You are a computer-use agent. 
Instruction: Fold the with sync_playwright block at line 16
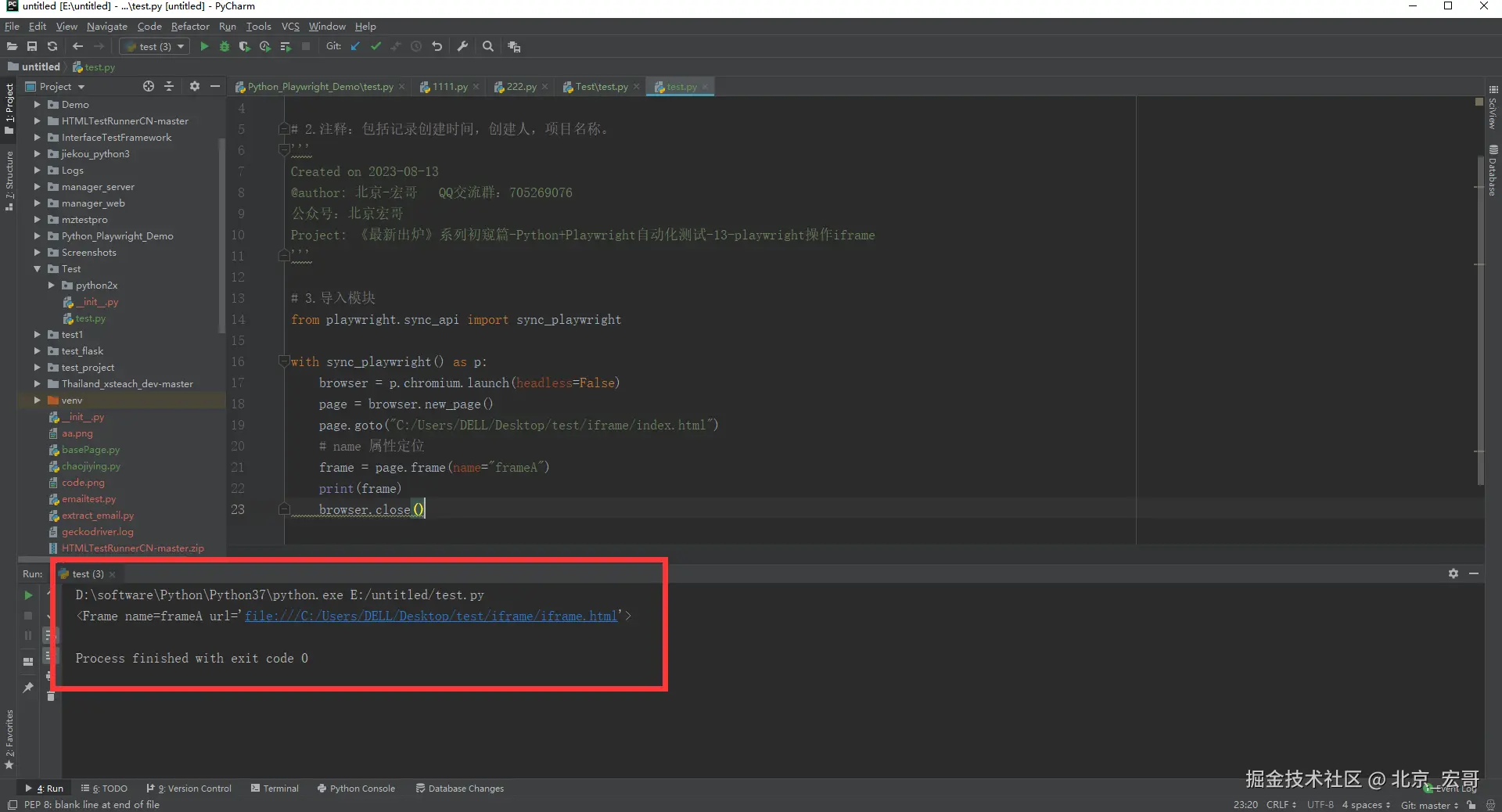coord(284,361)
